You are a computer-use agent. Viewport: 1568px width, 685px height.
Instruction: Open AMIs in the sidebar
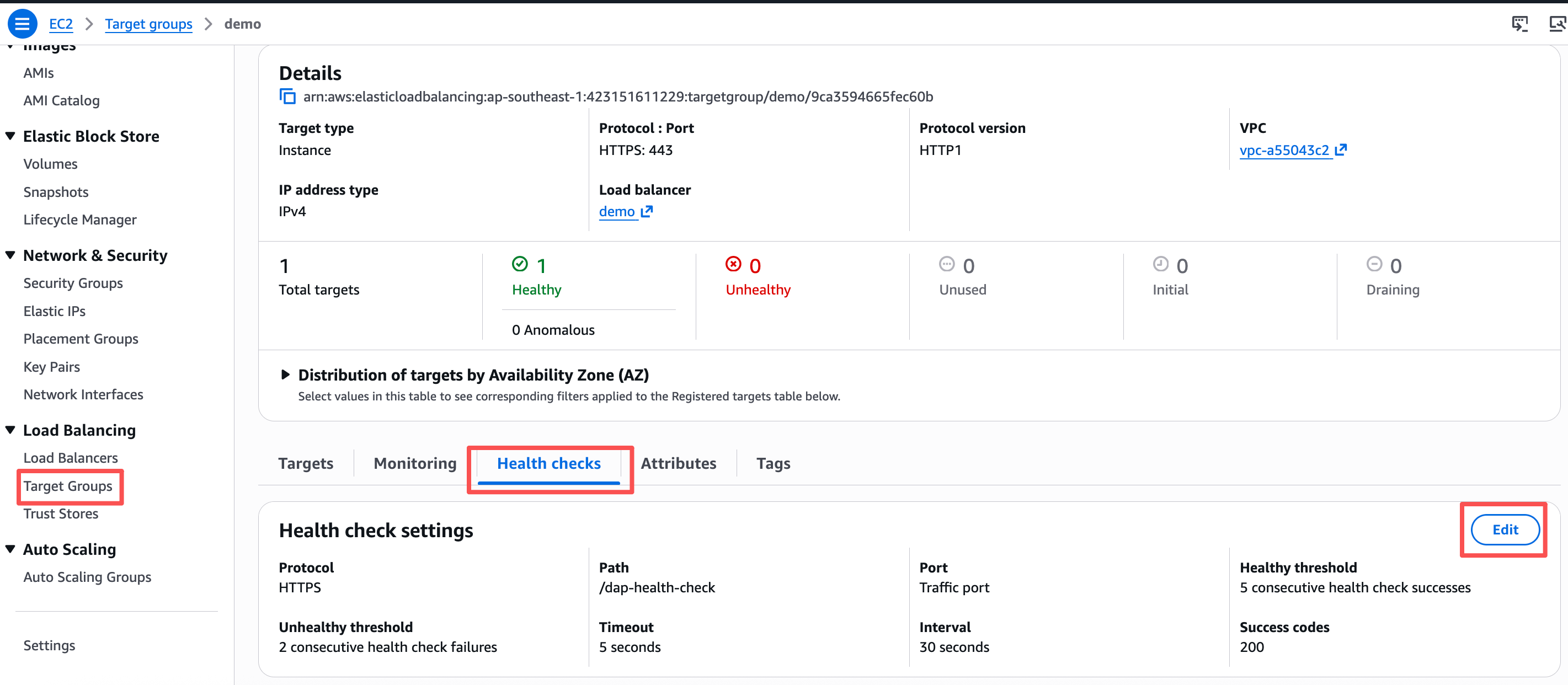(39, 72)
